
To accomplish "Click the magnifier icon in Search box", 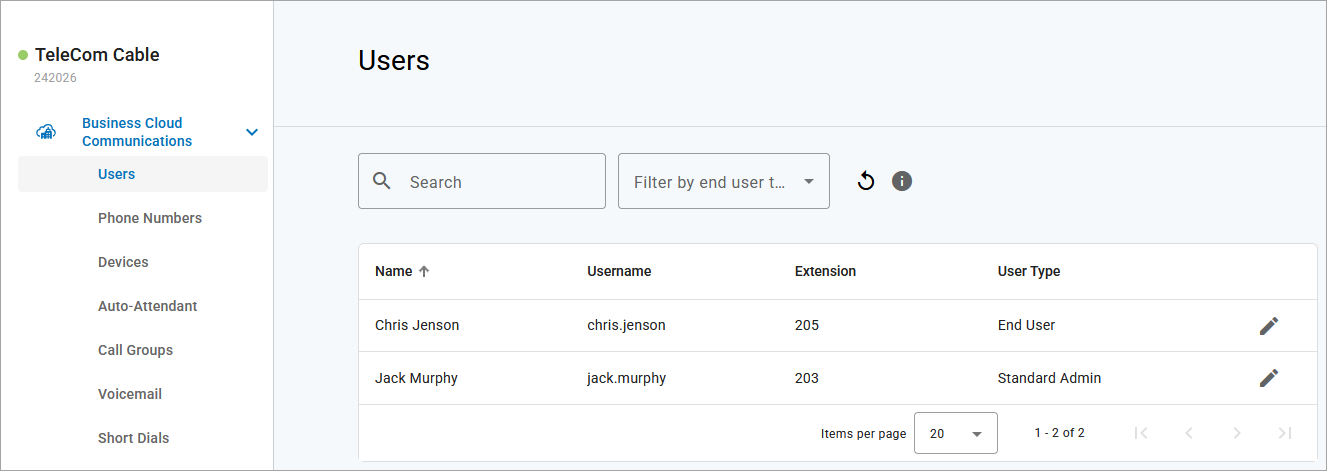I will (382, 181).
